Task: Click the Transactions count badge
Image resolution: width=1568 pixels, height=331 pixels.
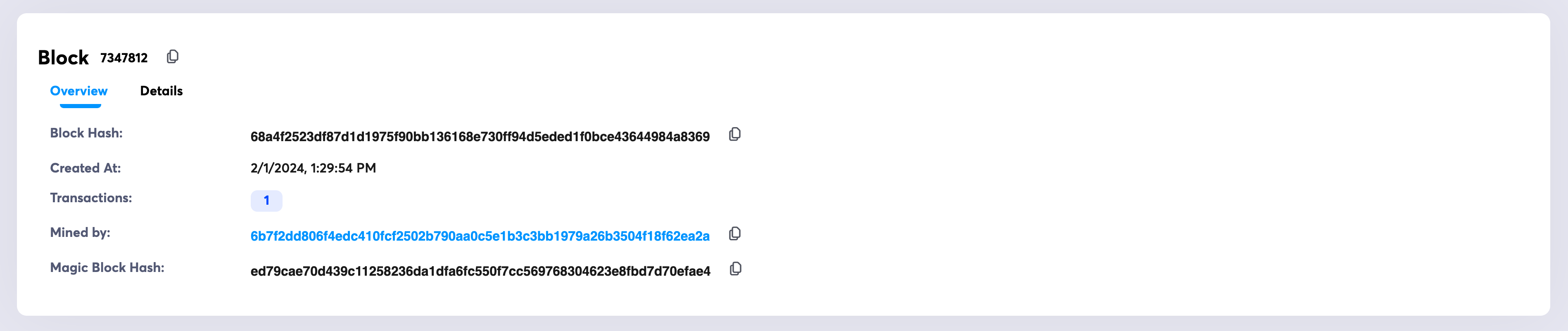Action: pos(266,201)
